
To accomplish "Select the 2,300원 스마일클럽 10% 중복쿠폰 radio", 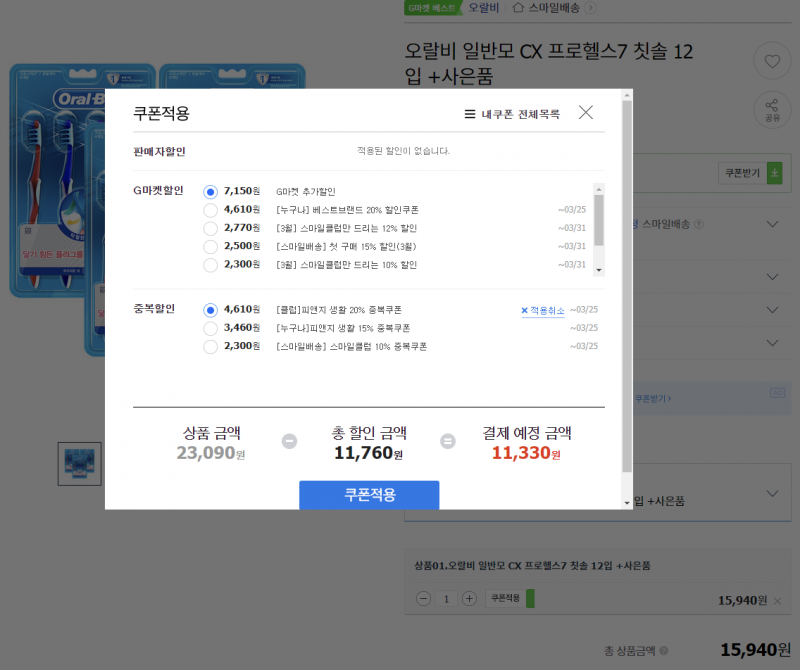I will [210, 347].
